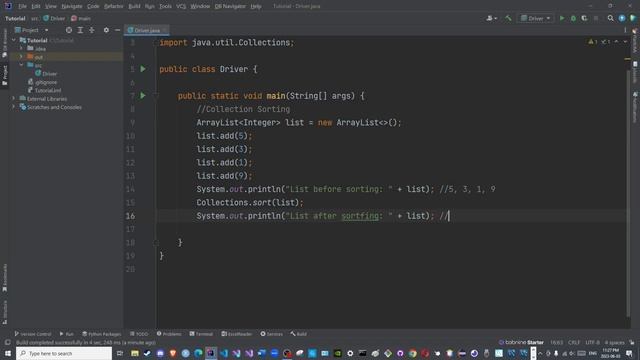Run main method from gutter arrow on line 7

143,96
